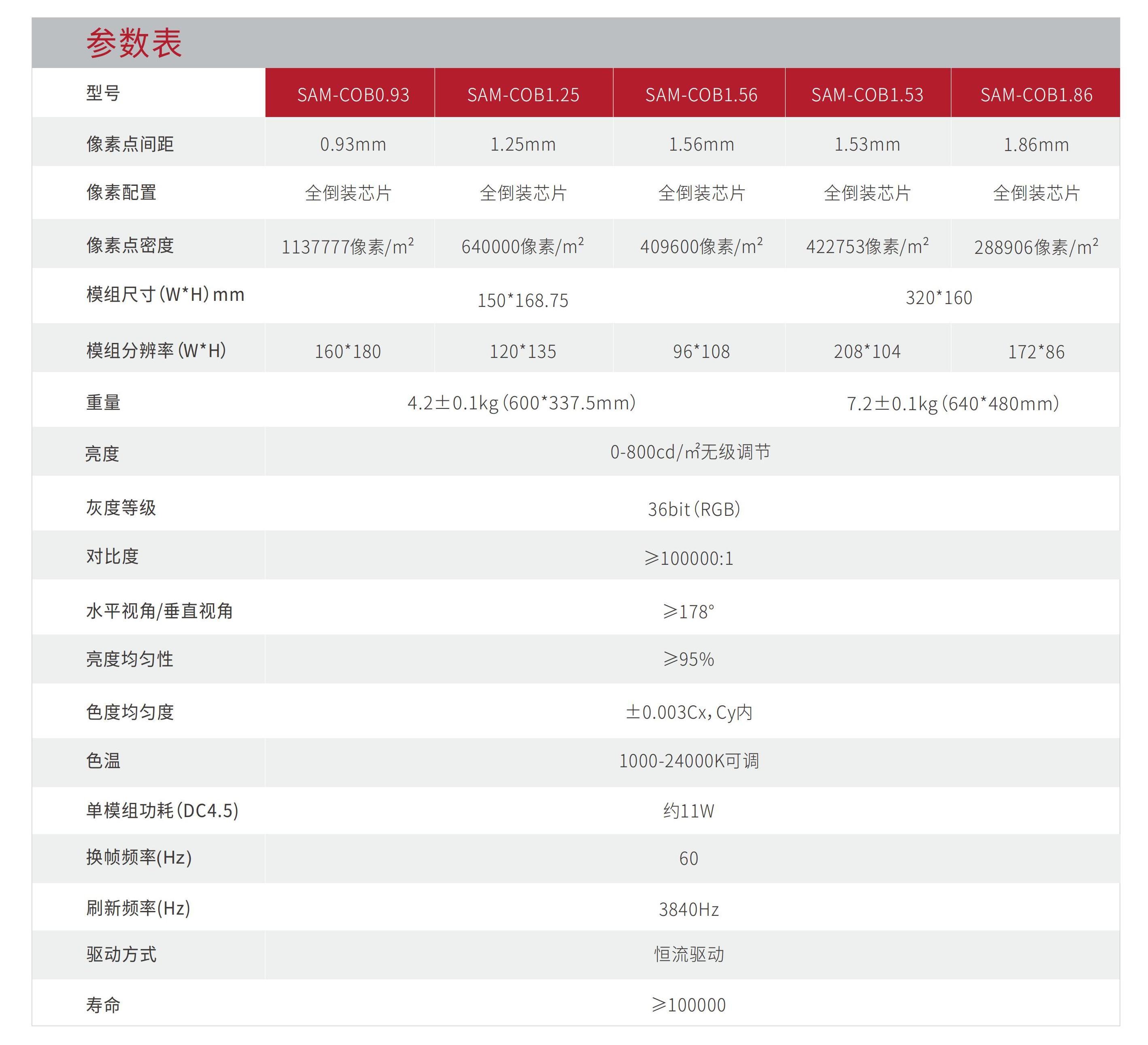Click the 参数表 title heading

pos(134,43)
